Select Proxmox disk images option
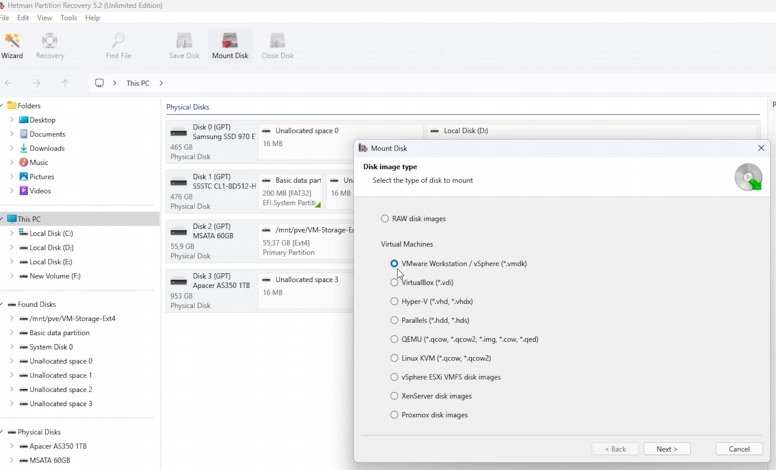The image size is (776, 470). click(x=394, y=415)
